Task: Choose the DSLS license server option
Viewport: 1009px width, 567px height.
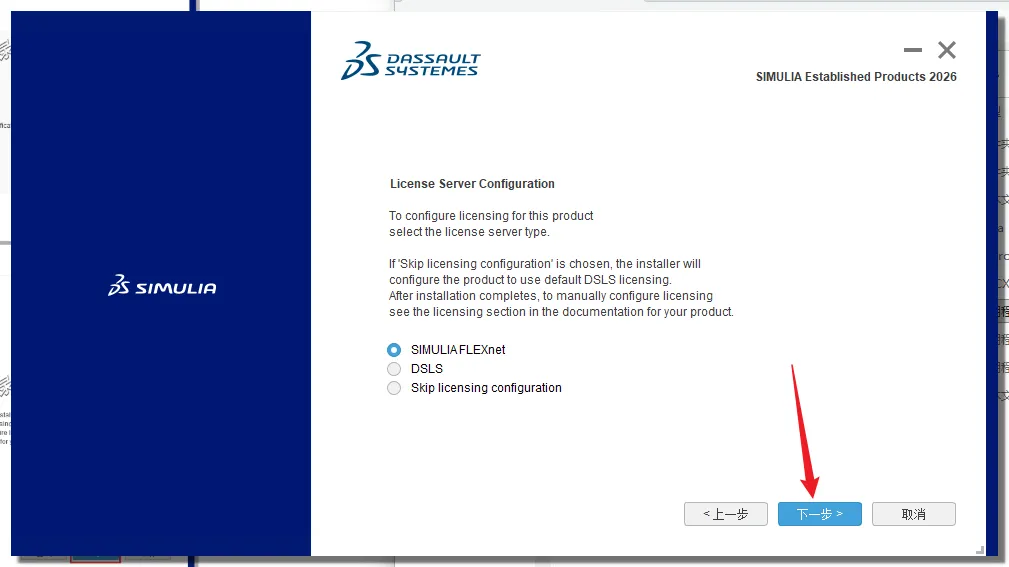Action: click(x=394, y=369)
